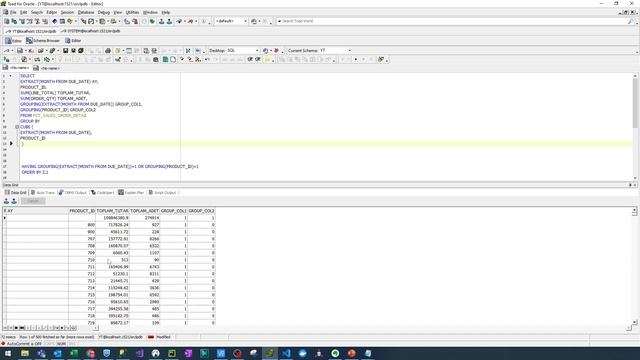Click the Schema Browser window button
The image size is (640, 360).
pyautogui.click(x=43, y=41)
